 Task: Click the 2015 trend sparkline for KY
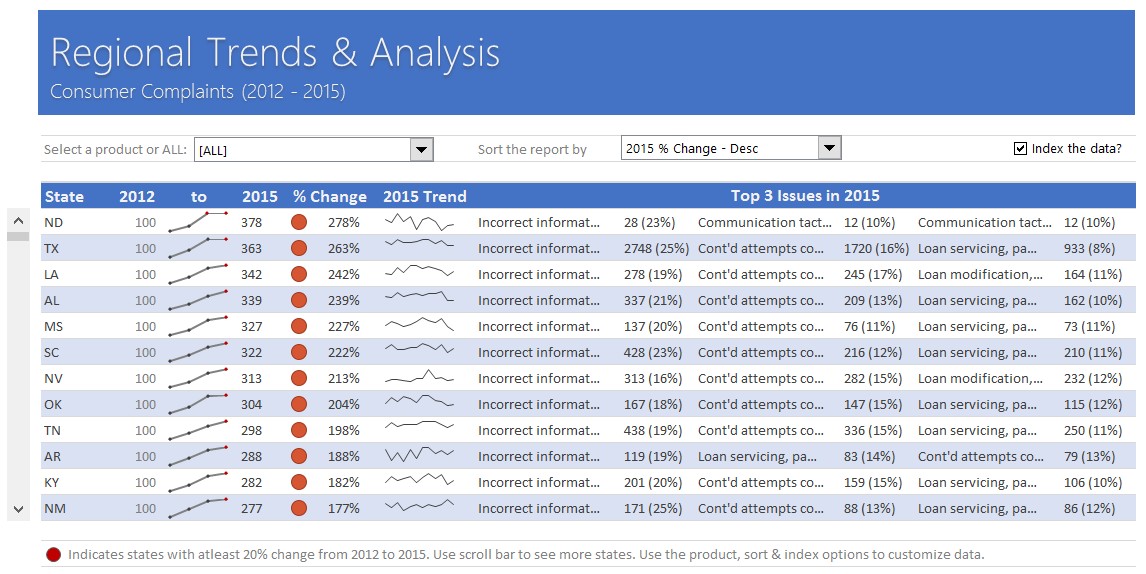coord(419,482)
